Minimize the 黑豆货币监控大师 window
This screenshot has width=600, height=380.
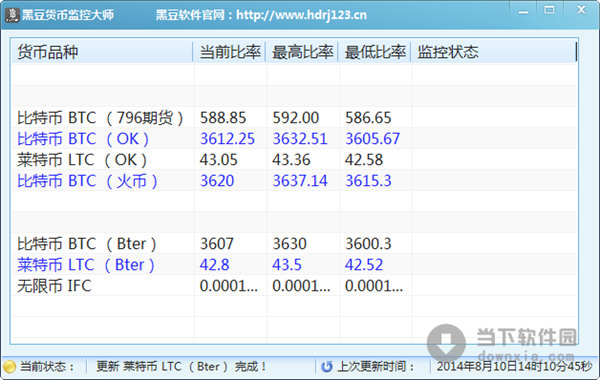[523, 11]
